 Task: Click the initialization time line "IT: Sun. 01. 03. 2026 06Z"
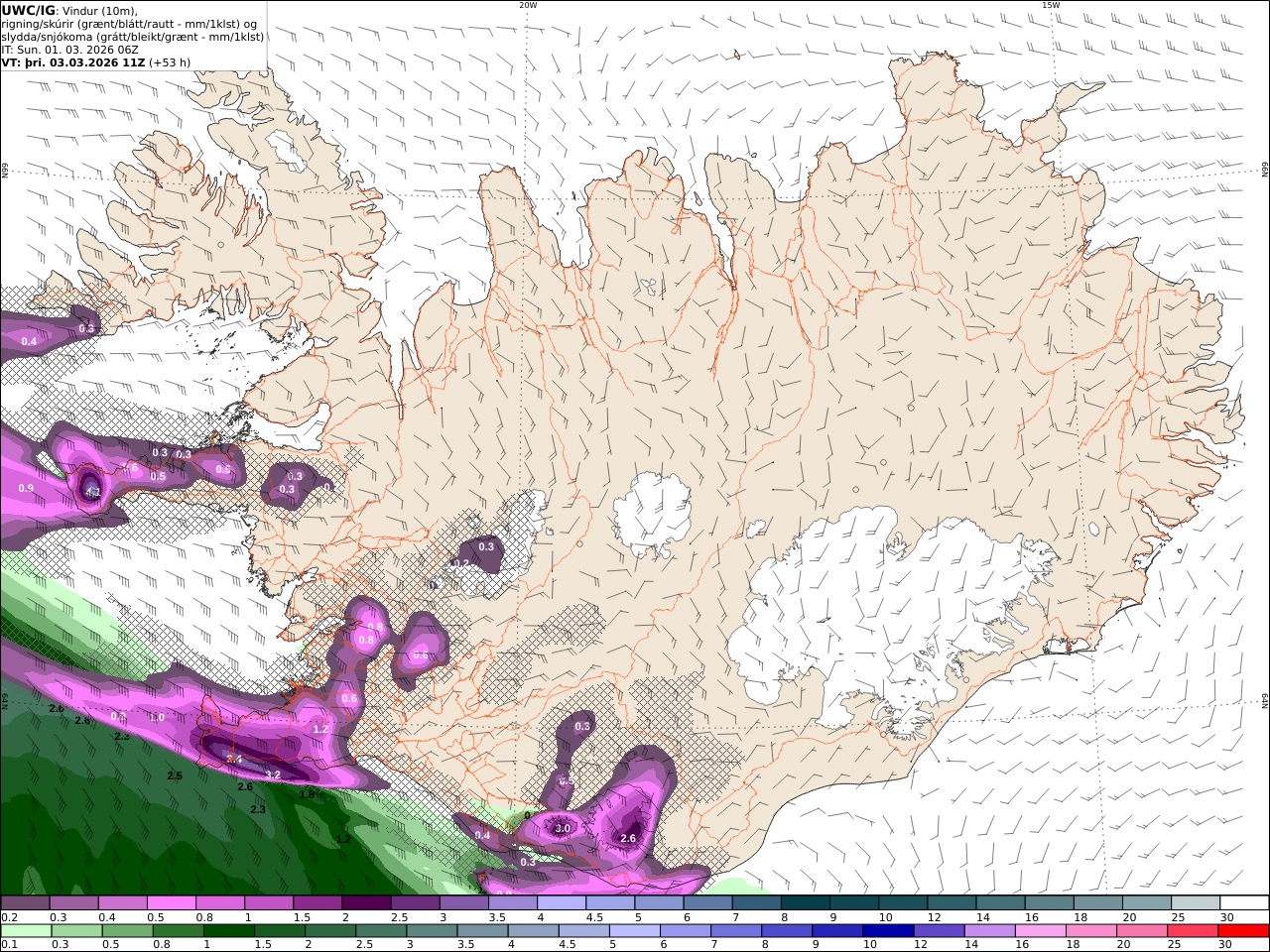[x=69, y=49]
